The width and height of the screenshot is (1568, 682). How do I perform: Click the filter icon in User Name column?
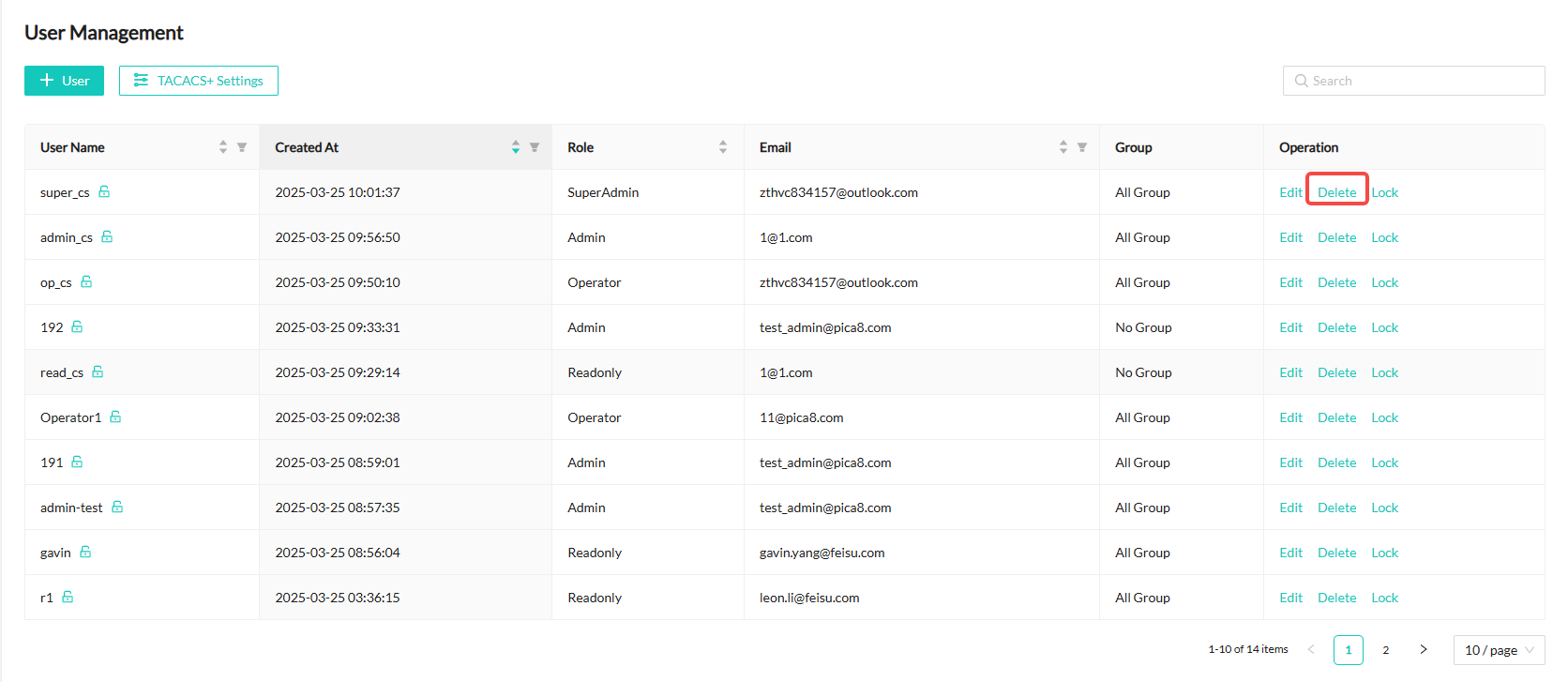pos(242,147)
